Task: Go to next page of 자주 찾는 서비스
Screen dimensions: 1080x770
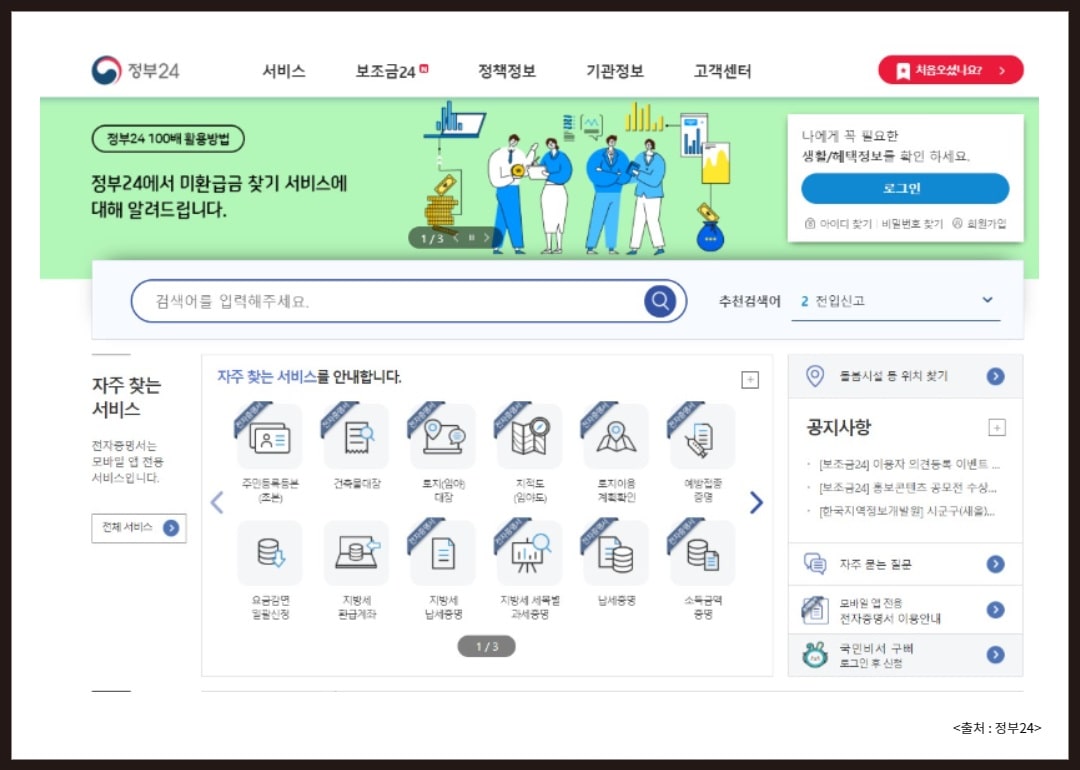Action: (x=756, y=502)
